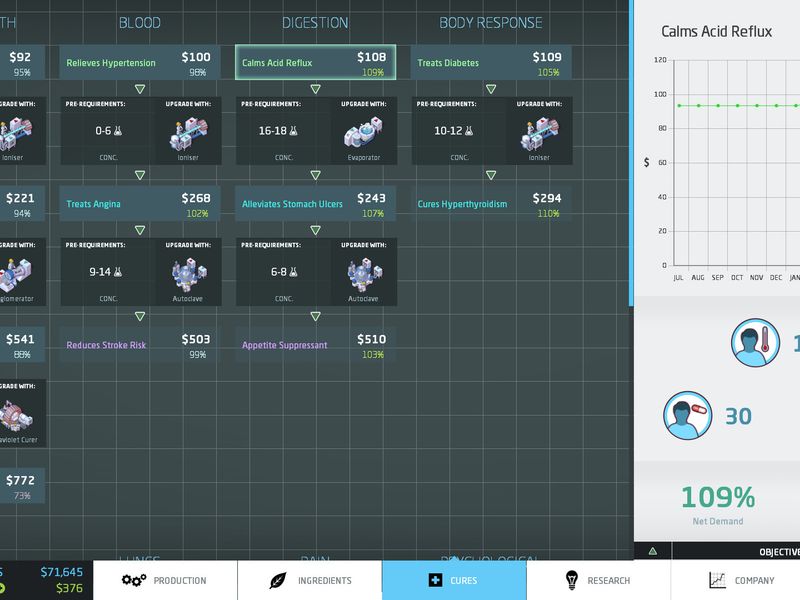Click the Evaporator machine icon under Calms Acid Reflux
The width and height of the screenshot is (800, 600).
[x=363, y=133]
